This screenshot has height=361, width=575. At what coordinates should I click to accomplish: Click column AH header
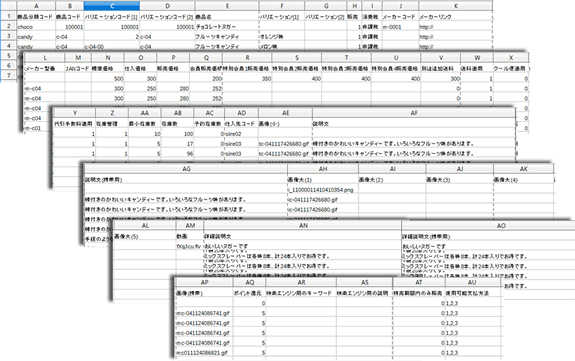323,169
